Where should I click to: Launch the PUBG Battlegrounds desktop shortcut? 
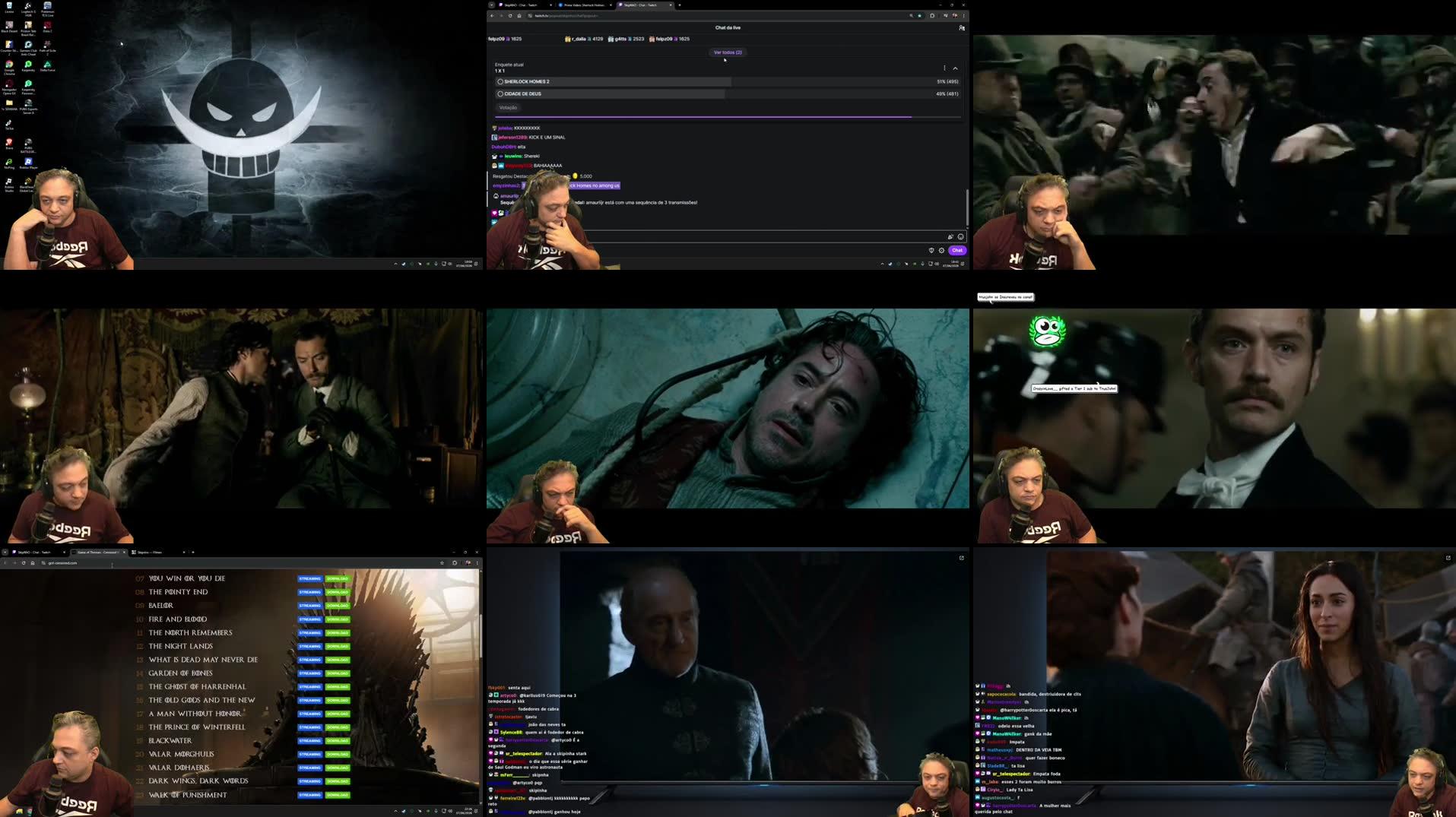click(28, 145)
